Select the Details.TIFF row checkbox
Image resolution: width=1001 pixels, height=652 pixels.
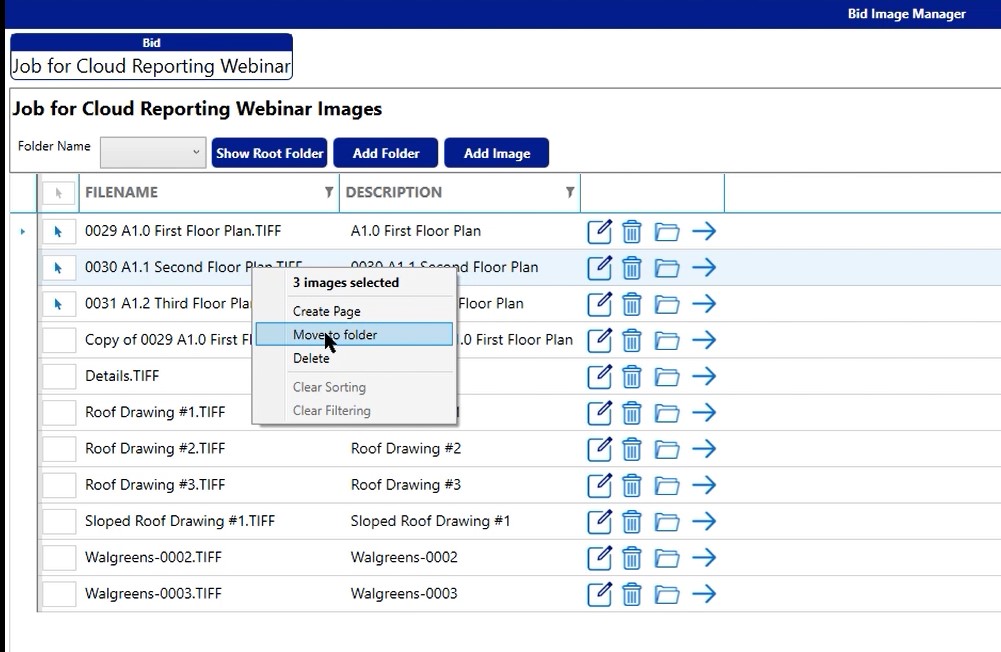click(59, 376)
